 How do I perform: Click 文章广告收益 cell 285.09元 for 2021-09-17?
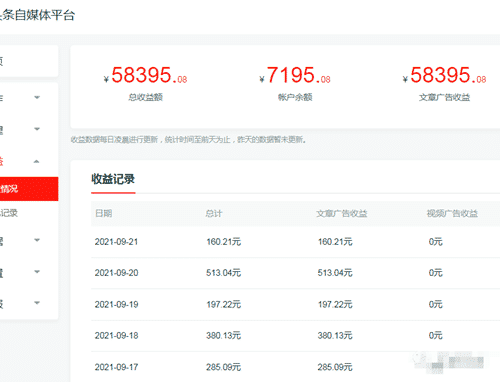pos(335,367)
